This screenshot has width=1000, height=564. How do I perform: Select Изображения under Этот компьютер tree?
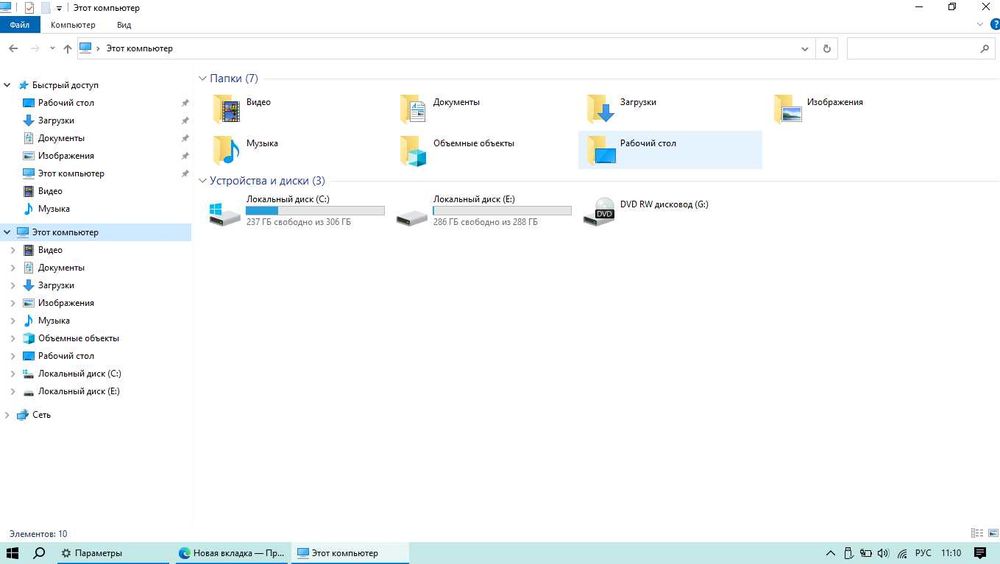tap(66, 303)
